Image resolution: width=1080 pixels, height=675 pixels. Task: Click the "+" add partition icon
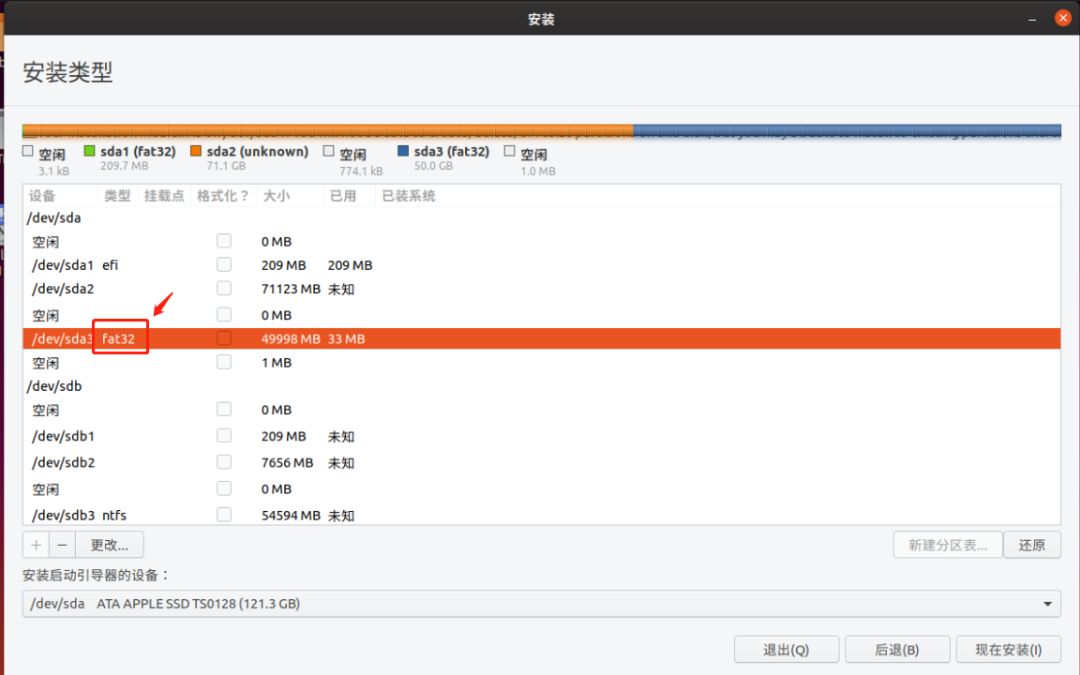(x=35, y=544)
